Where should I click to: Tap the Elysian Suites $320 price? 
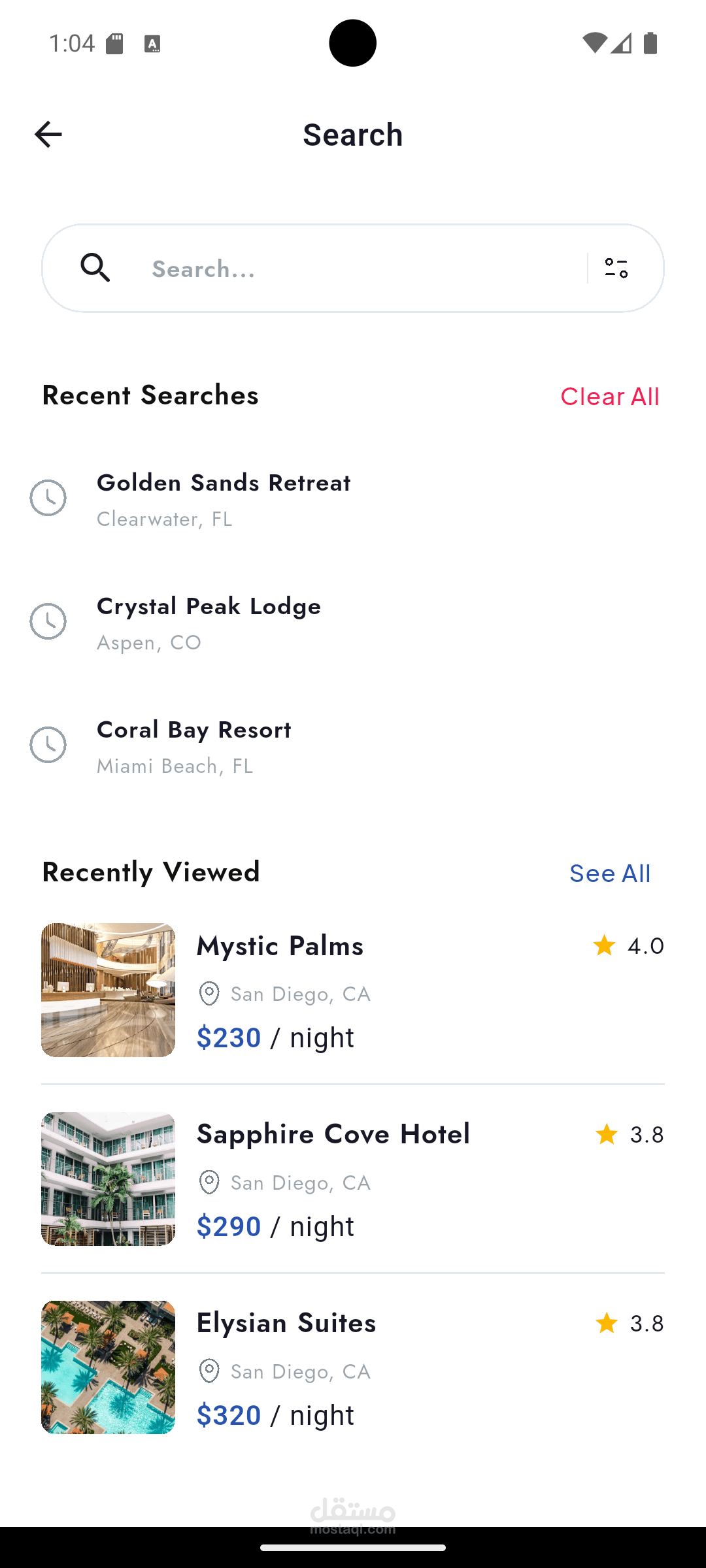(229, 1415)
